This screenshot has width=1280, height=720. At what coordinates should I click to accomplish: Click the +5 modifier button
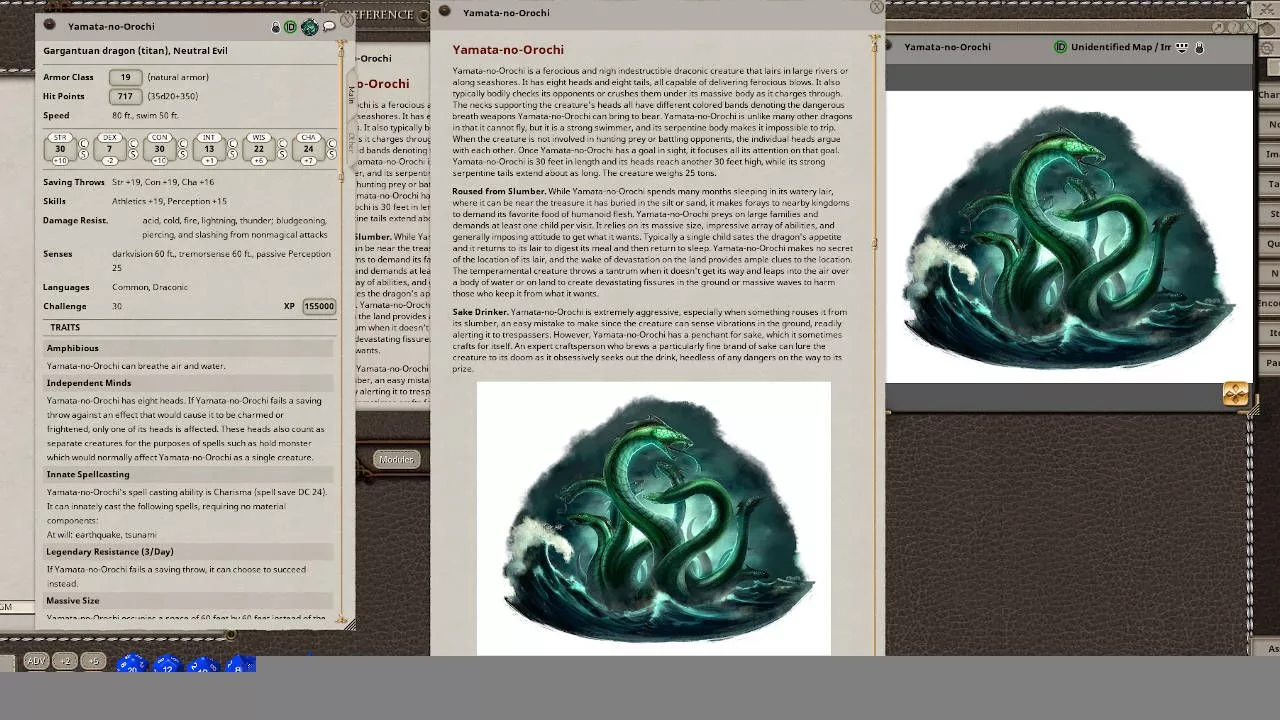(94, 661)
